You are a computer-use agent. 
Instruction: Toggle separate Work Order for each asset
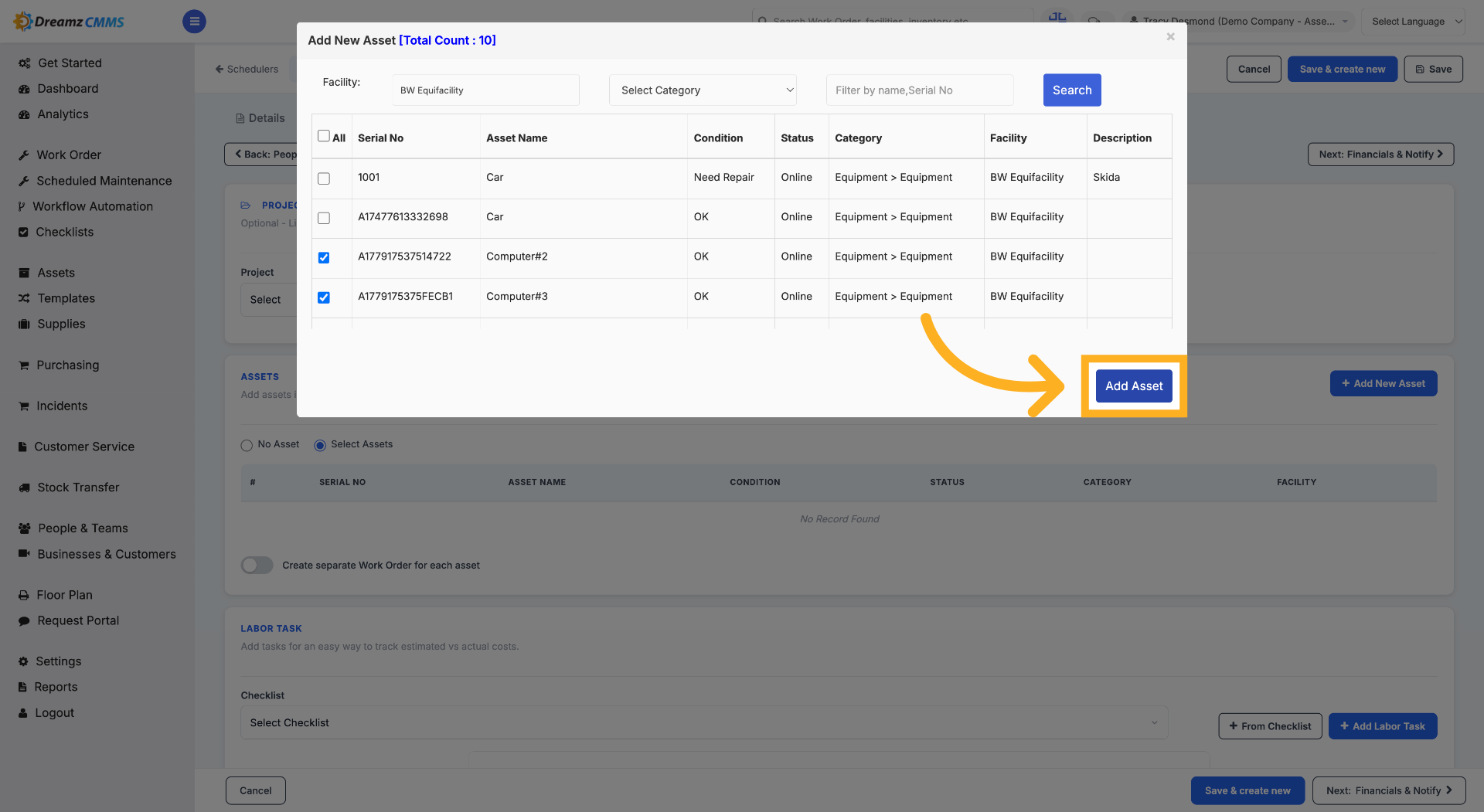tap(257, 566)
